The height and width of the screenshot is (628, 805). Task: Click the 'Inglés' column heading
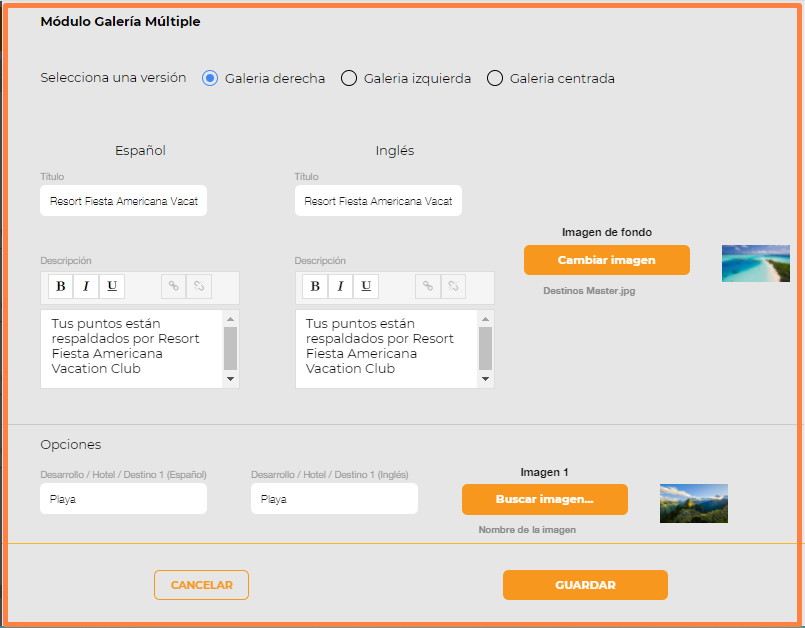click(x=395, y=150)
